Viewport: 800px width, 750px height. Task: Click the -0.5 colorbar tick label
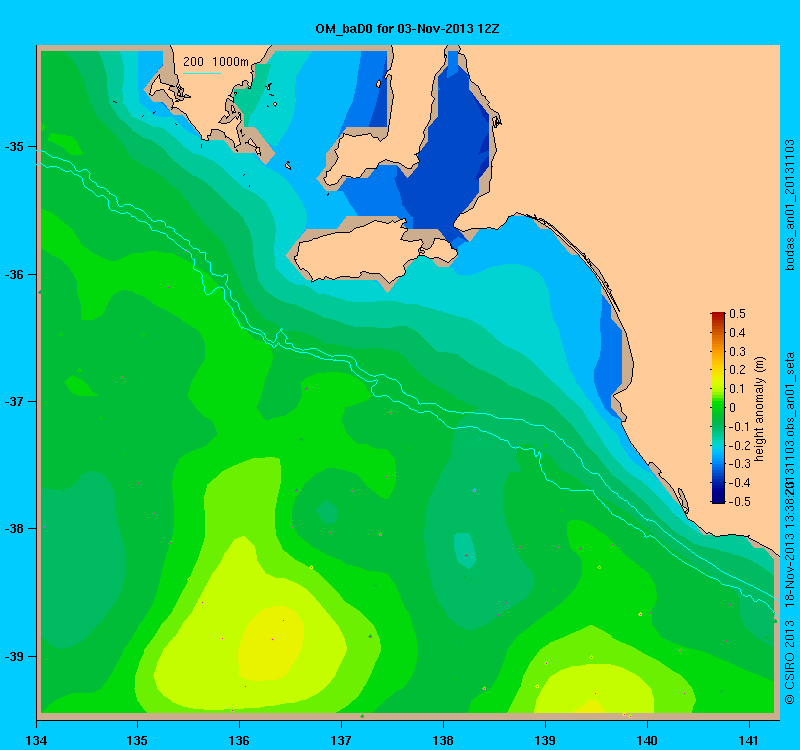(x=738, y=502)
